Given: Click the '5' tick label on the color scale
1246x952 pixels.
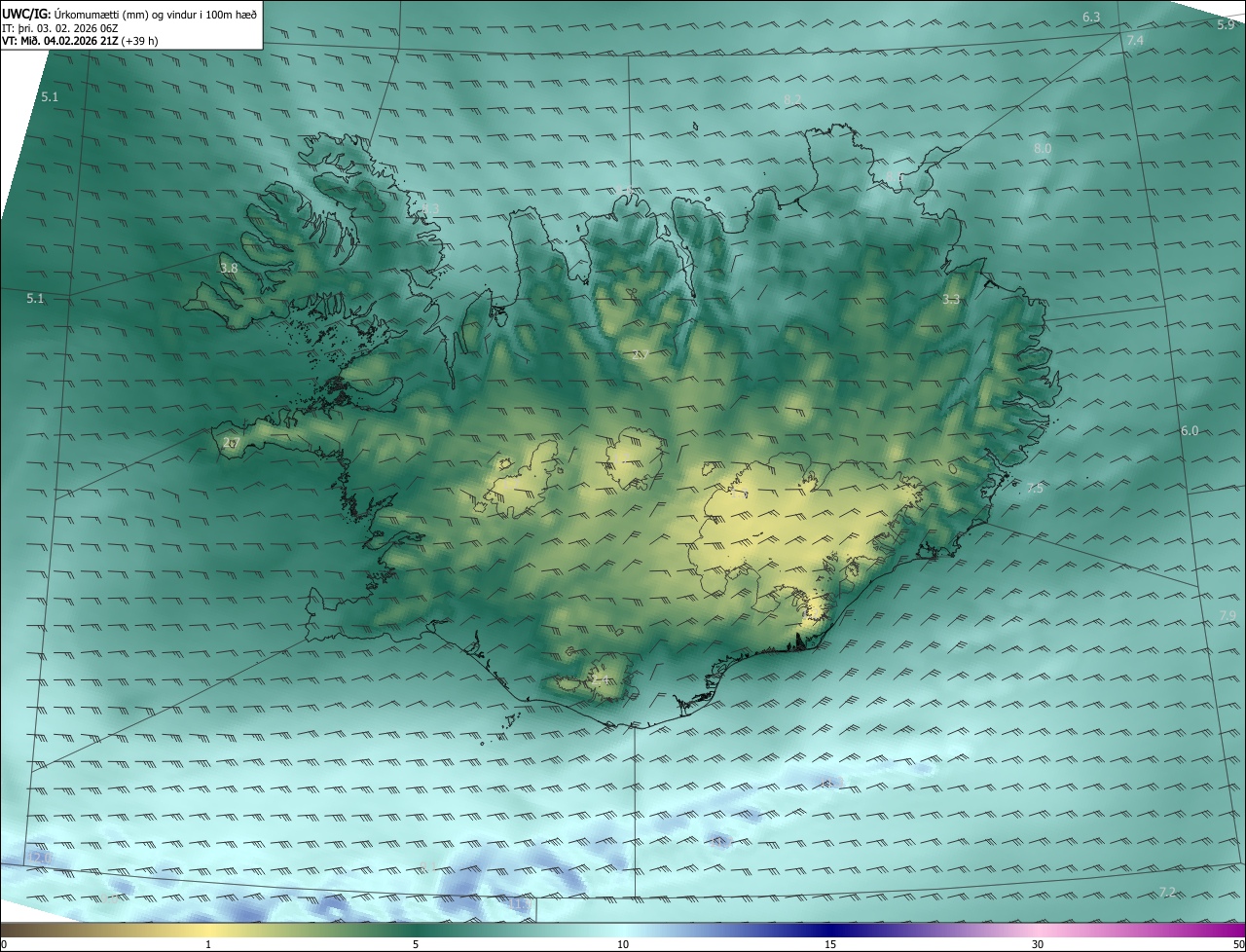Looking at the screenshot, I should pos(416,944).
